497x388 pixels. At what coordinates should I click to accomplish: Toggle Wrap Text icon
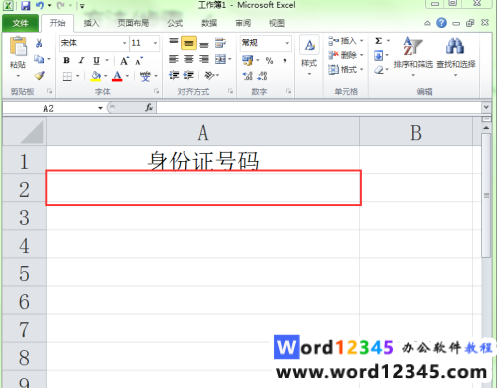pyautogui.click(x=220, y=43)
